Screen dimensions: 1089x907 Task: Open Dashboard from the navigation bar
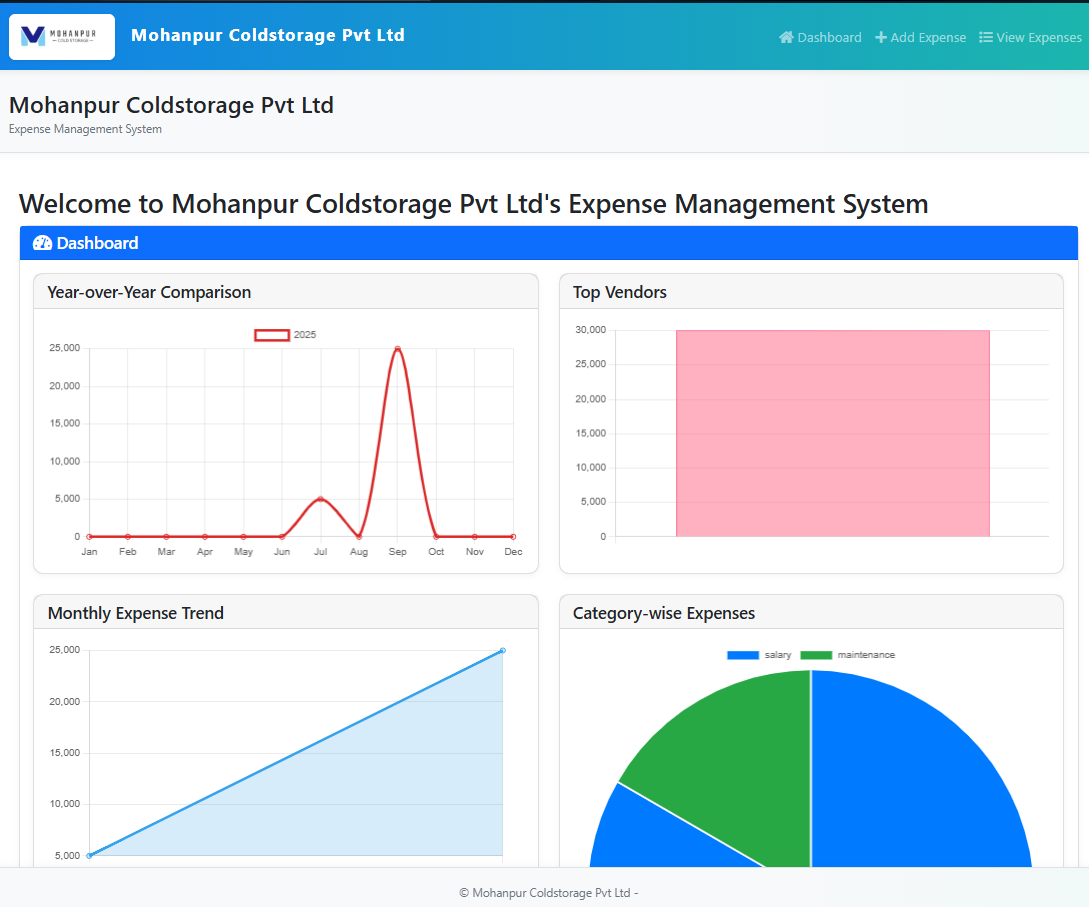(829, 37)
